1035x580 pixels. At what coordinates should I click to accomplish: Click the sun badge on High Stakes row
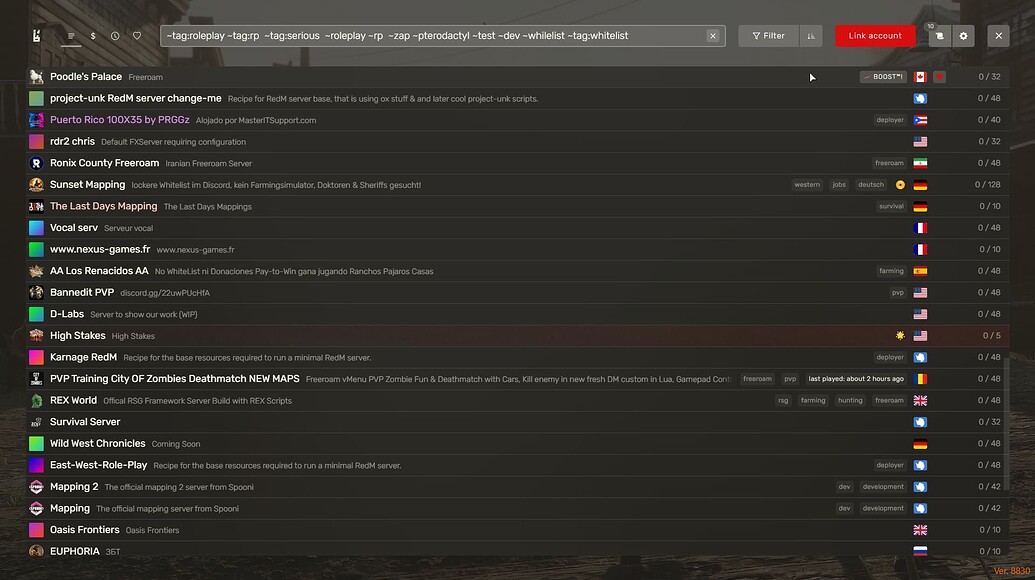[x=900, y=335]
